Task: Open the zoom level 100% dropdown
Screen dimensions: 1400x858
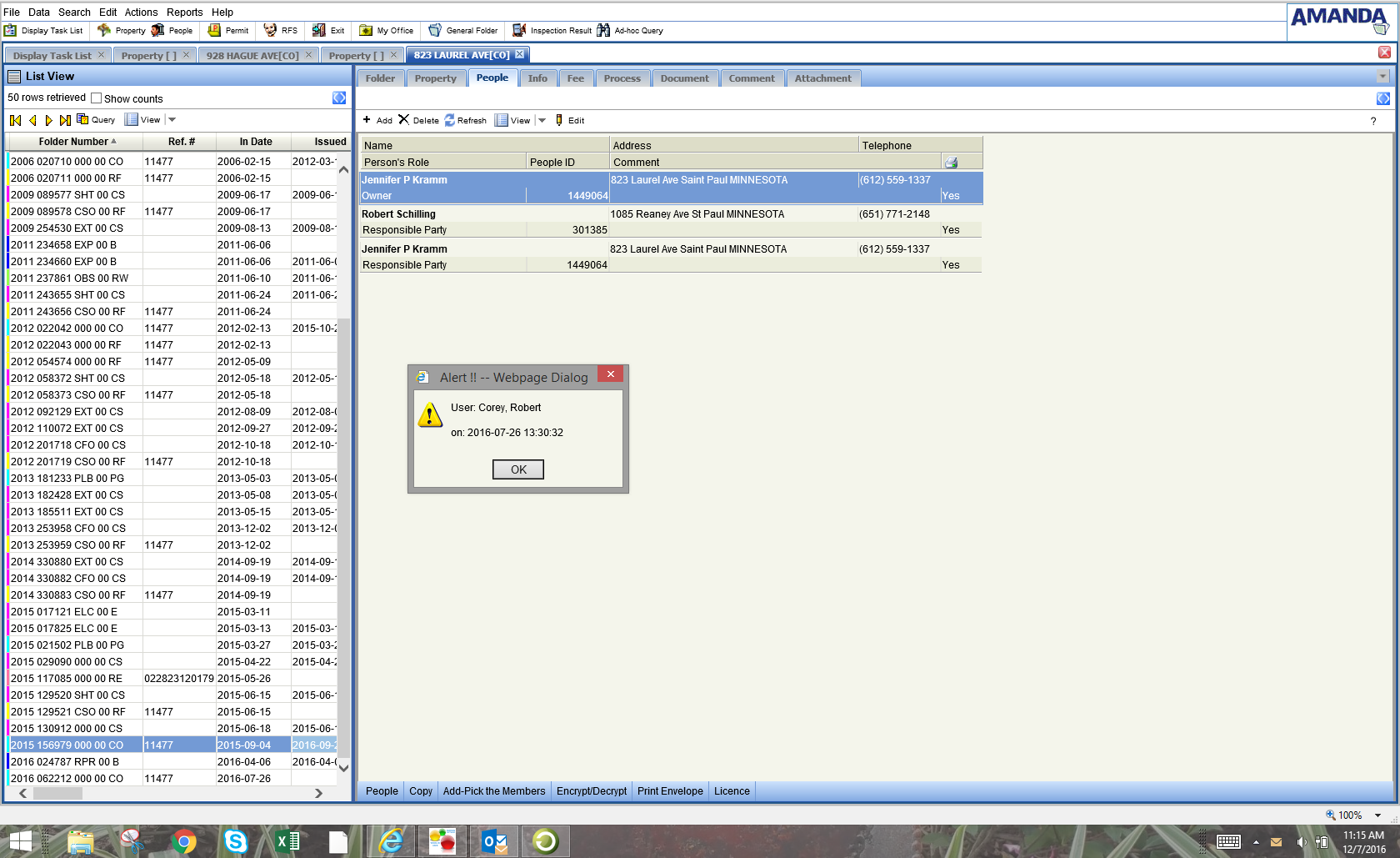Action: (x=1378, y=815)
